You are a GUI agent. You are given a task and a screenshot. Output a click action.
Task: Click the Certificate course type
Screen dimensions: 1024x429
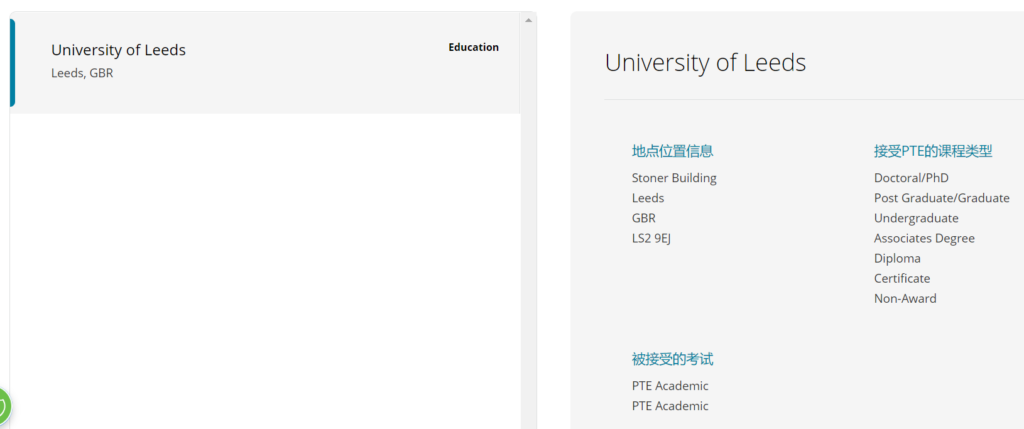coord(902,278)
